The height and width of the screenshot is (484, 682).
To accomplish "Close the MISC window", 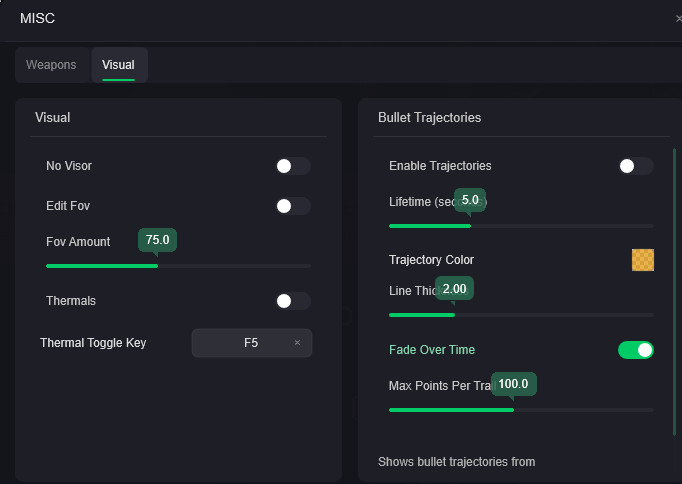I will pyautogui.click(x=678, y=18).
